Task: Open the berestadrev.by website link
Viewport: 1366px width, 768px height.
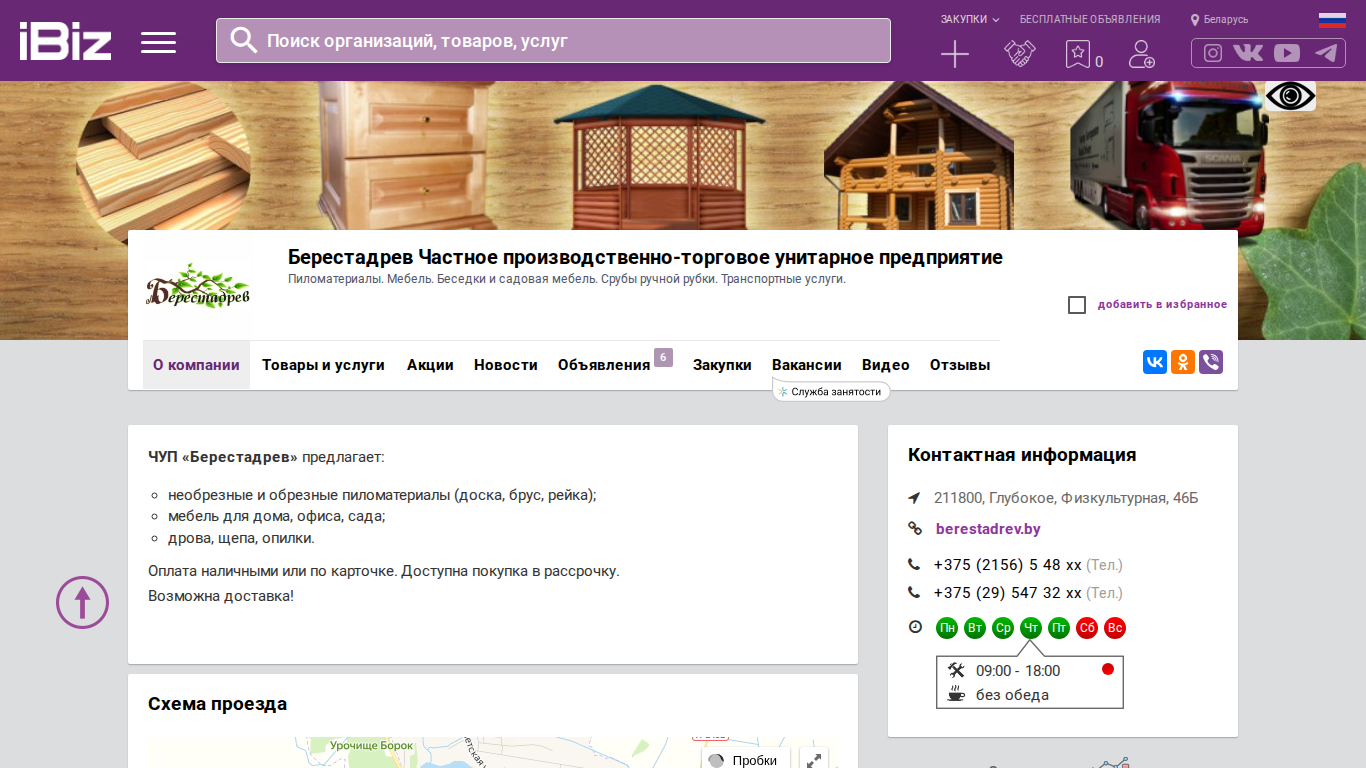Action: [x=988, y=529]
